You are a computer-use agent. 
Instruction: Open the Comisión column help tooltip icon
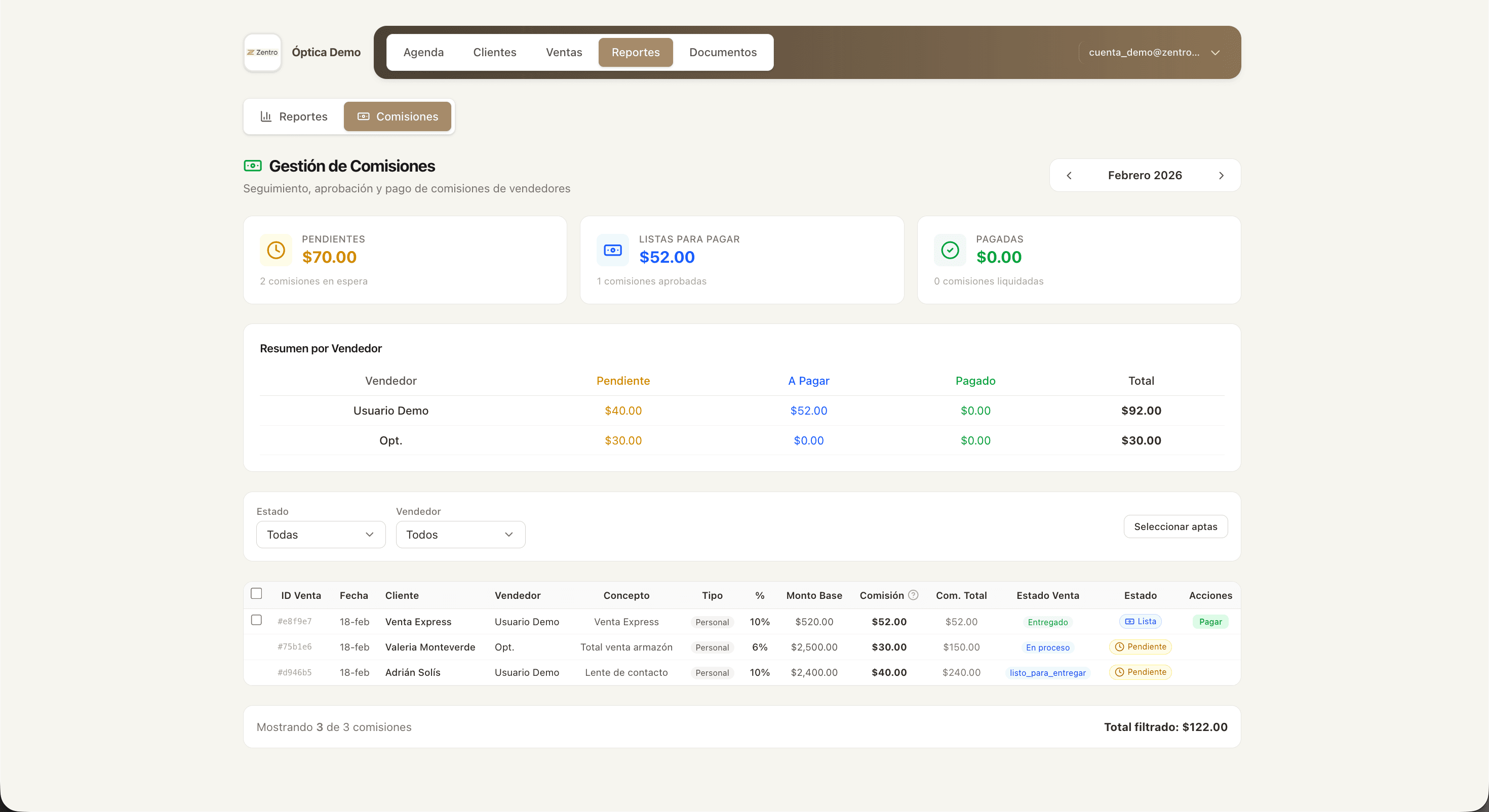[913, 595]
